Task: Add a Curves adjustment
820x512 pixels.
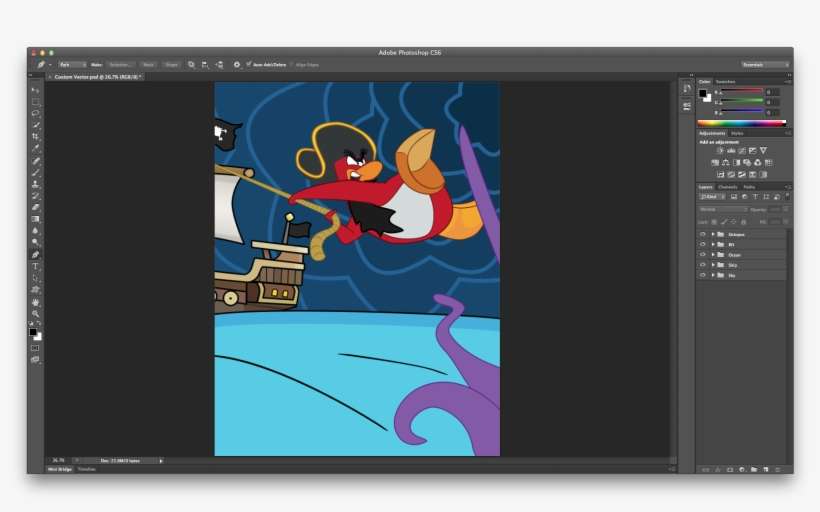Action: pyautogui.click(x=742, y=151)
